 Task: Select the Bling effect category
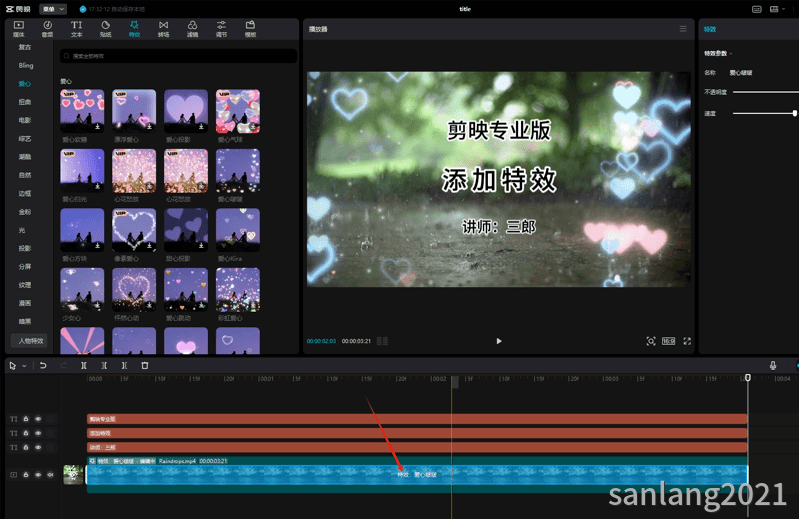pos(25,65)
